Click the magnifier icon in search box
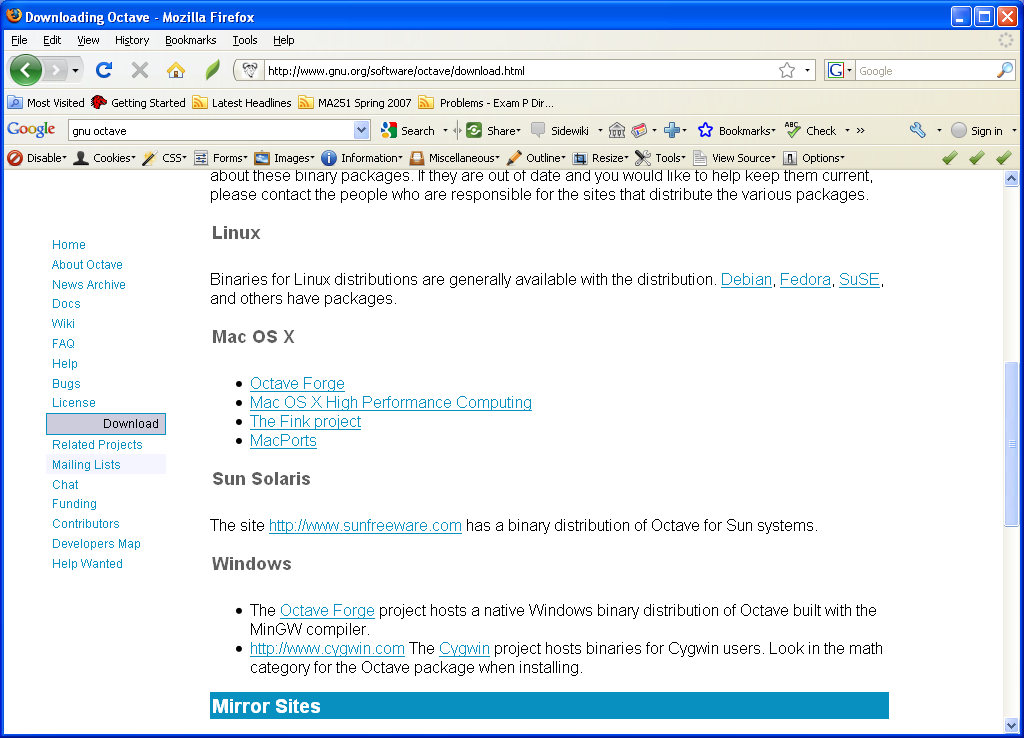1024x738 pixels. coord(1004,70)
